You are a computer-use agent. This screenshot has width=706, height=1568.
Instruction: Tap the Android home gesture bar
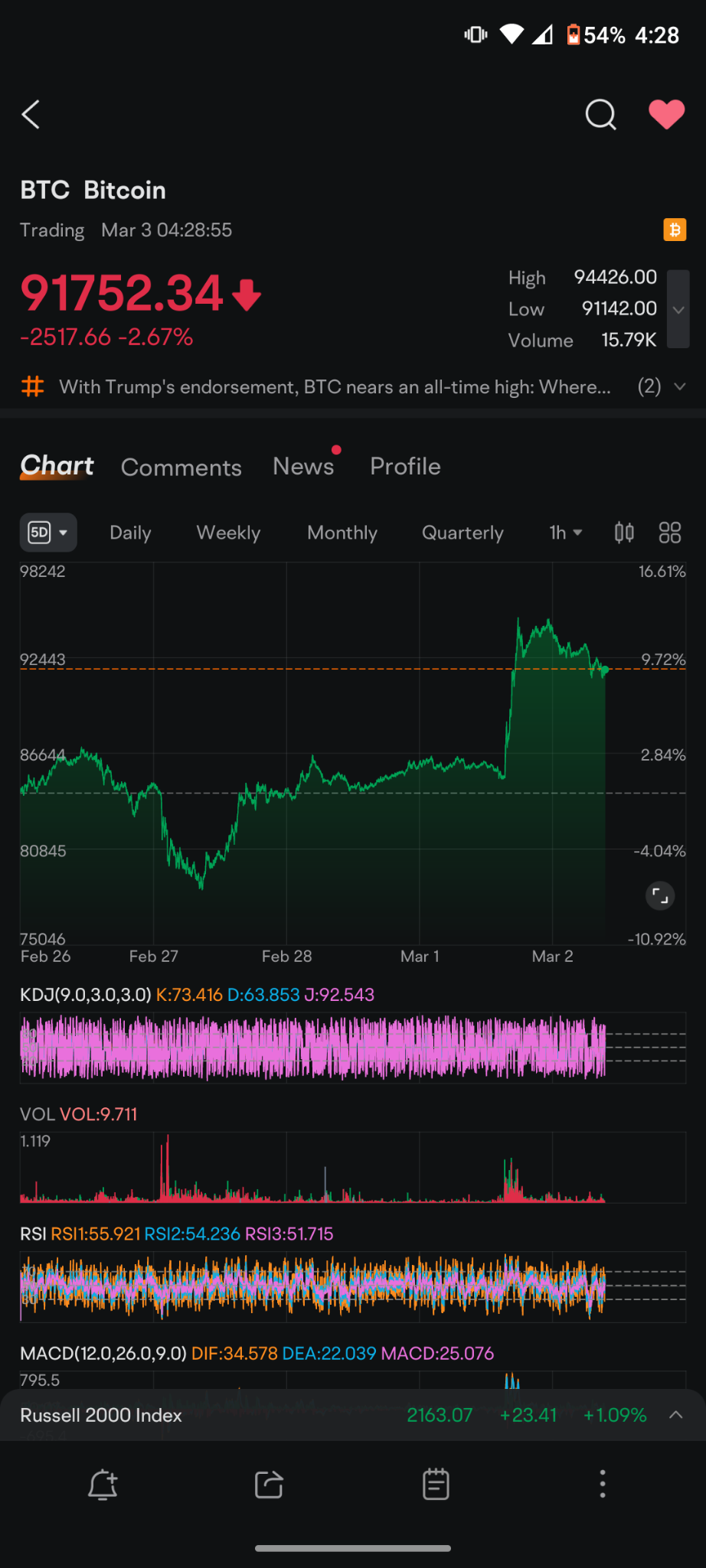[x=353, y=1548]
